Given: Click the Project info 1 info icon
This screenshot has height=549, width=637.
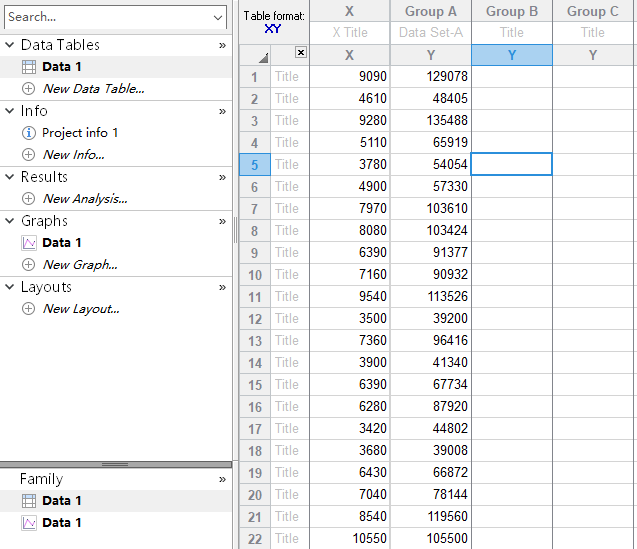Looking at the screenshot, I should pos(28,133).
